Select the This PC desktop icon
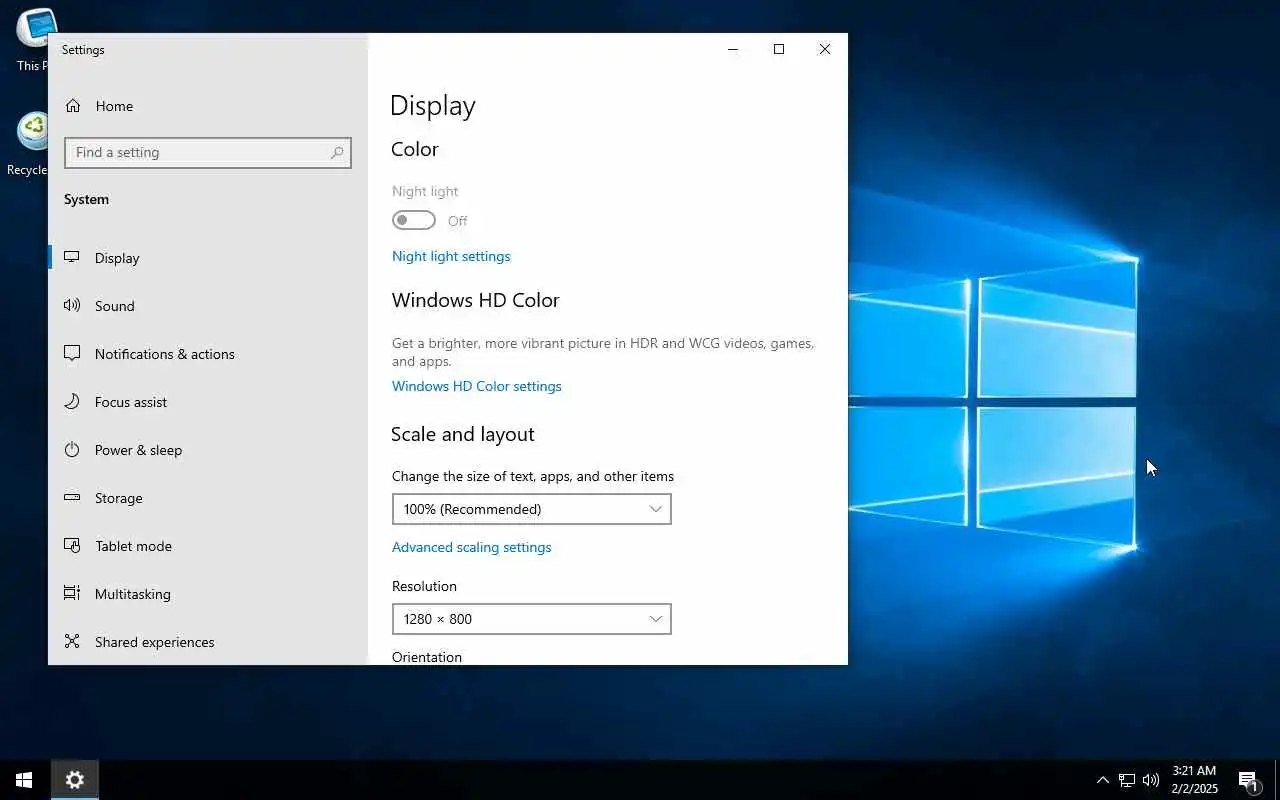This screenshot has width=1280, height=800. click(x=31, y=39)
